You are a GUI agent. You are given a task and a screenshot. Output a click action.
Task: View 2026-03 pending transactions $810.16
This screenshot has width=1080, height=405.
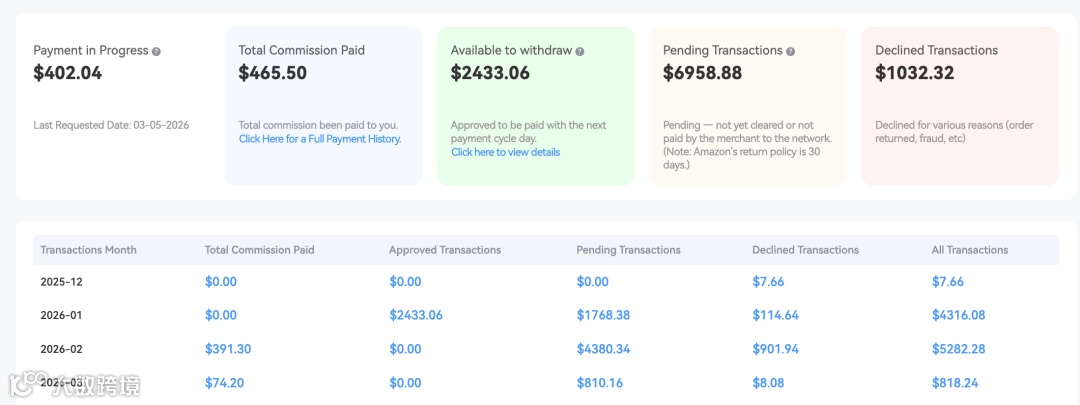point(600,382)
